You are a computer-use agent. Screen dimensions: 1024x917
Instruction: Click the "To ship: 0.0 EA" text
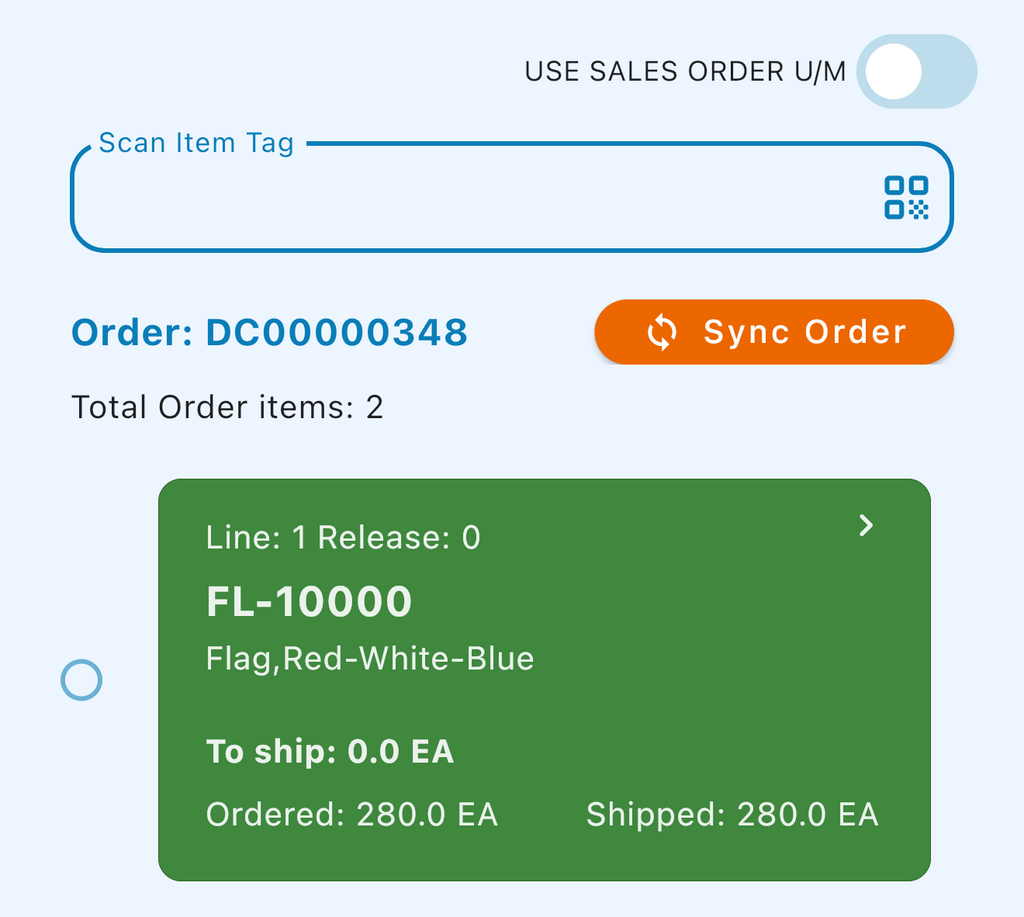[330, 751]
